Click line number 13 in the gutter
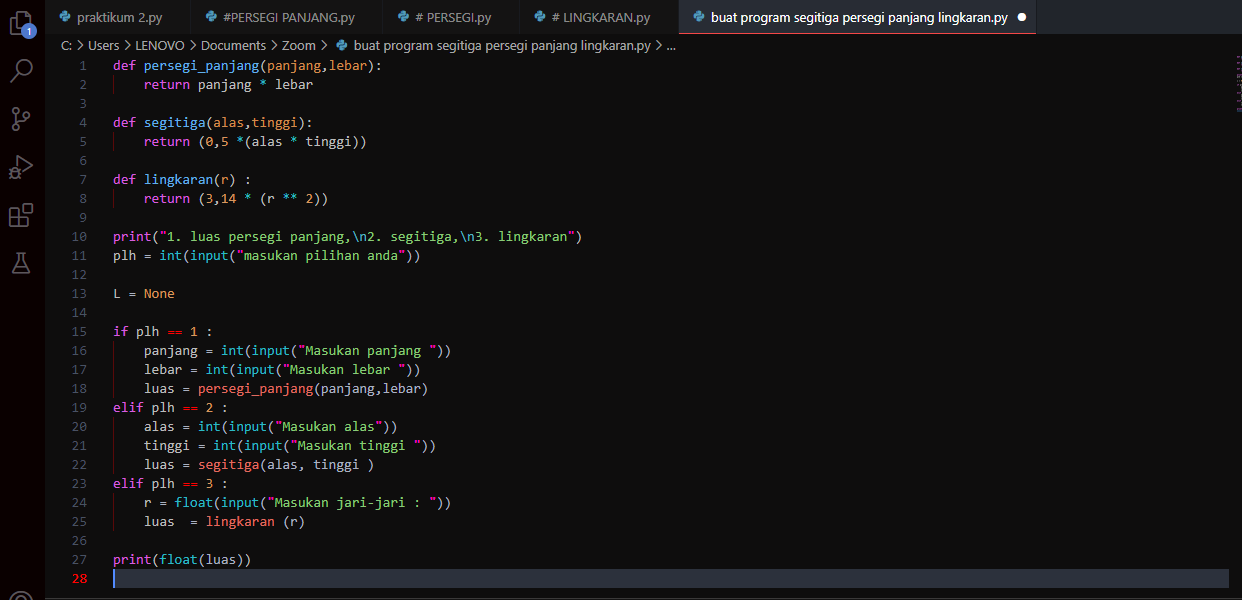 coord(79,293)
